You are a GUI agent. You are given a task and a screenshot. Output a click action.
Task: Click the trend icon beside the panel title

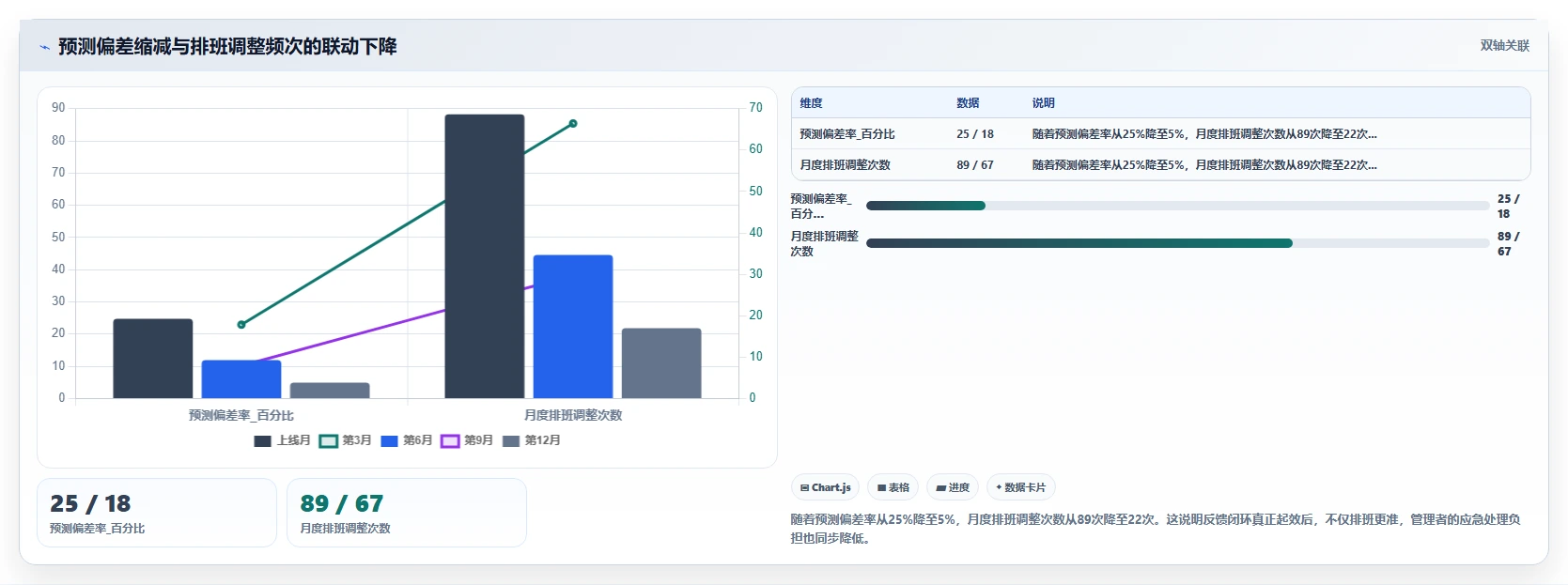click(x=45, y=47)
